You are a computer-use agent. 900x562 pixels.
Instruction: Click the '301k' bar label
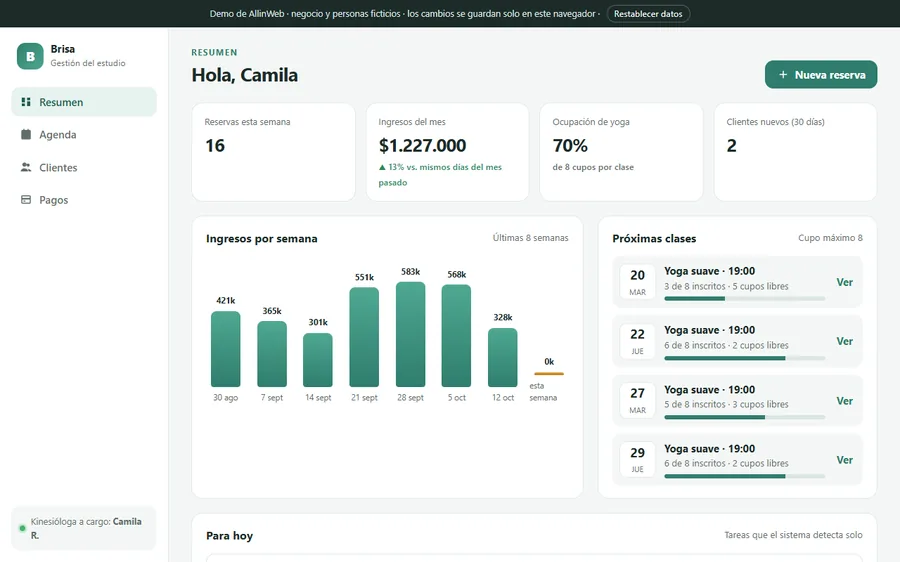tap(318, 322)
